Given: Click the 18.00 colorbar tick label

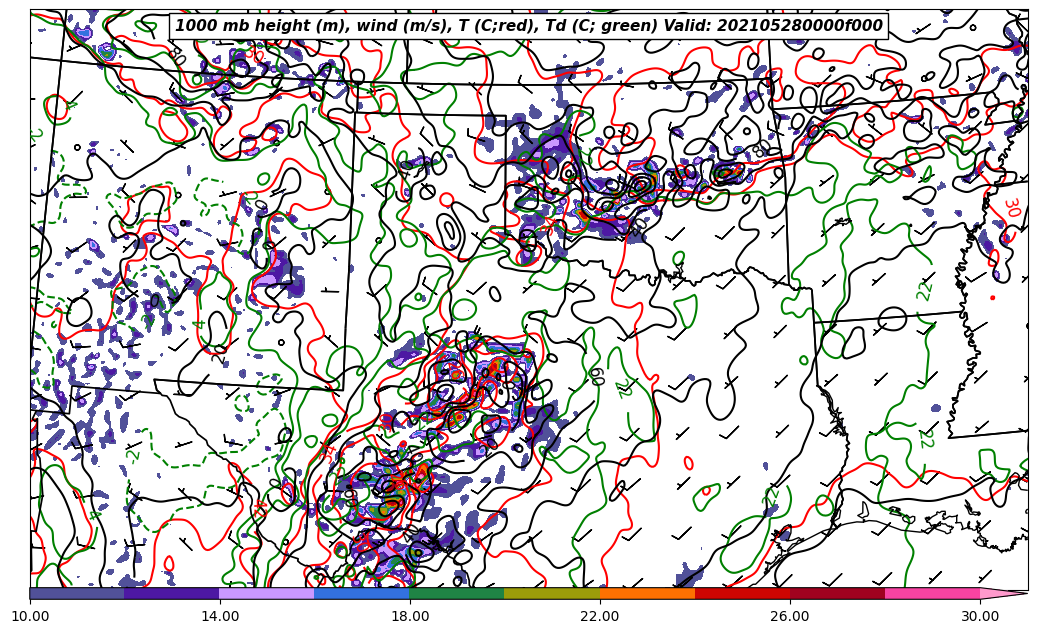Looking at the screenshot, I should tap(410, 616).
